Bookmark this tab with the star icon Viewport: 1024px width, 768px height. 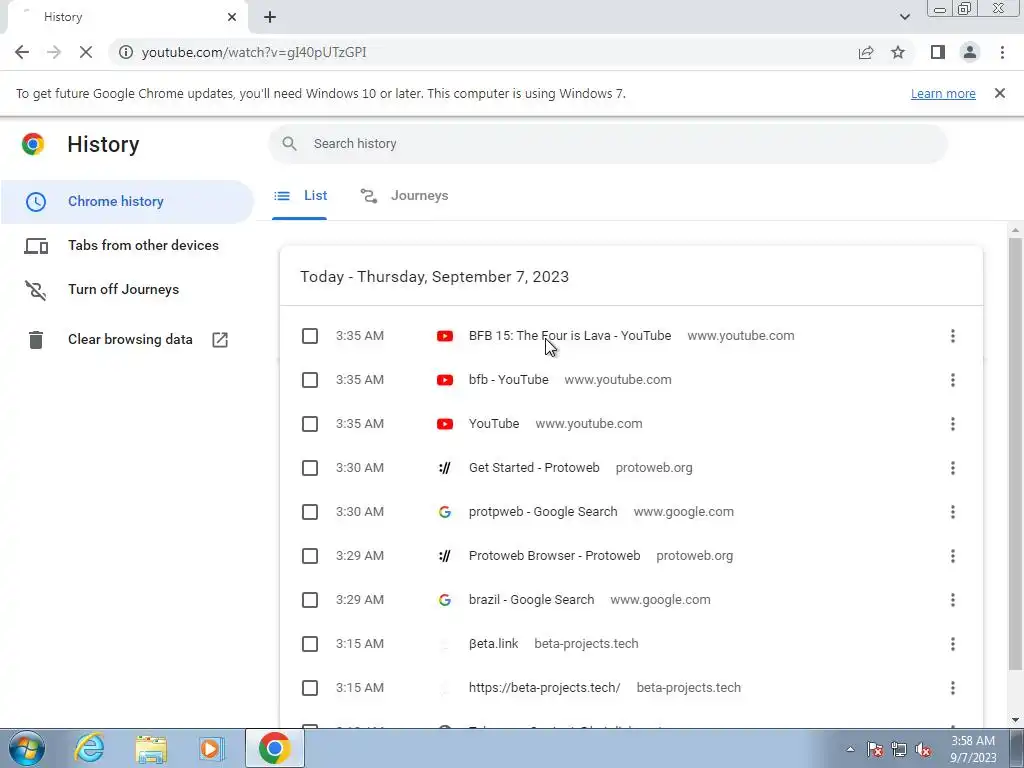coord(898,52)
